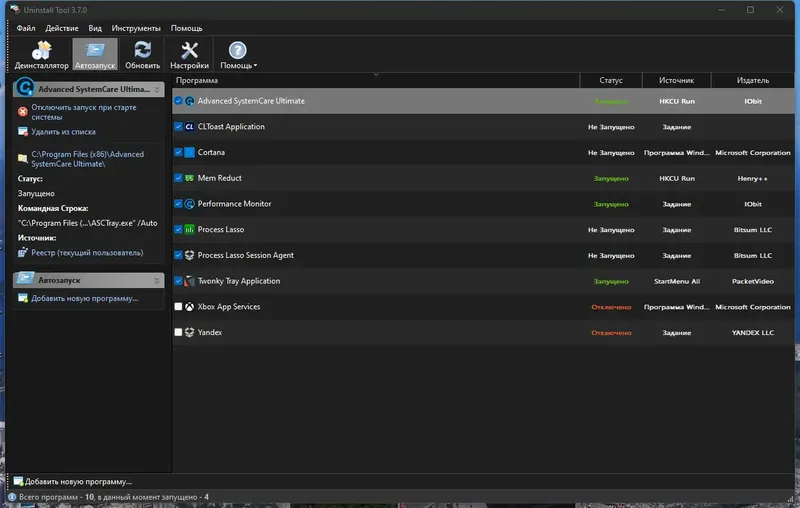Click the Удалить из списка icon
Viewport: 800px width, 508px height.
(x=22, y=132)
